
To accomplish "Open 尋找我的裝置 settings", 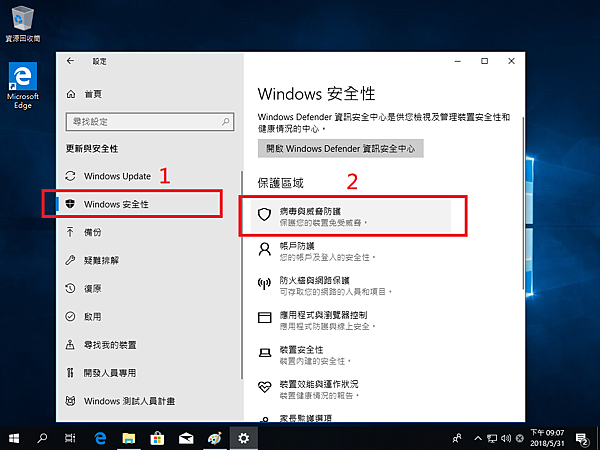I will click(110, 344).
